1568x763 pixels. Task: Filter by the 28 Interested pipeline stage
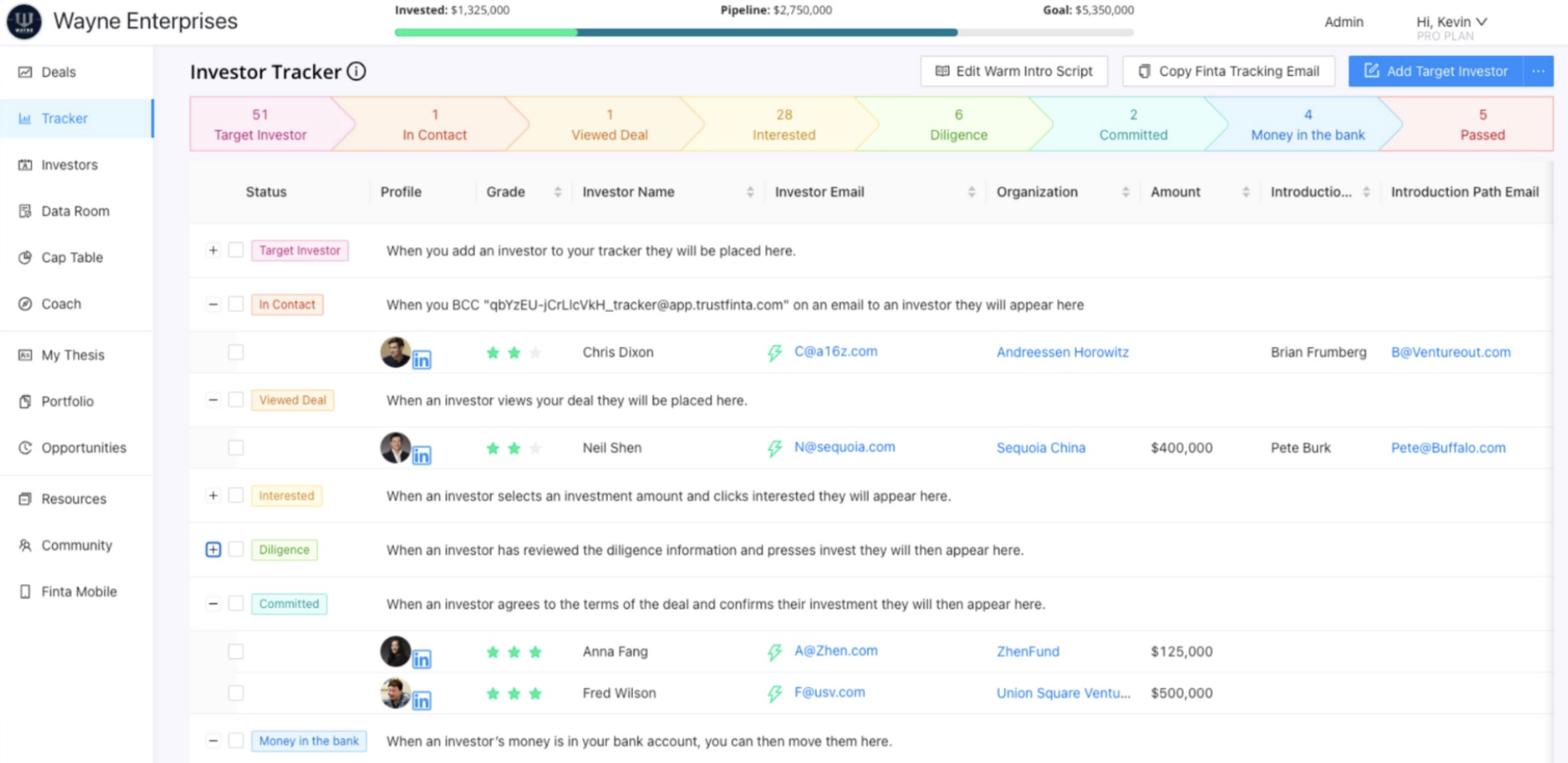784,125
